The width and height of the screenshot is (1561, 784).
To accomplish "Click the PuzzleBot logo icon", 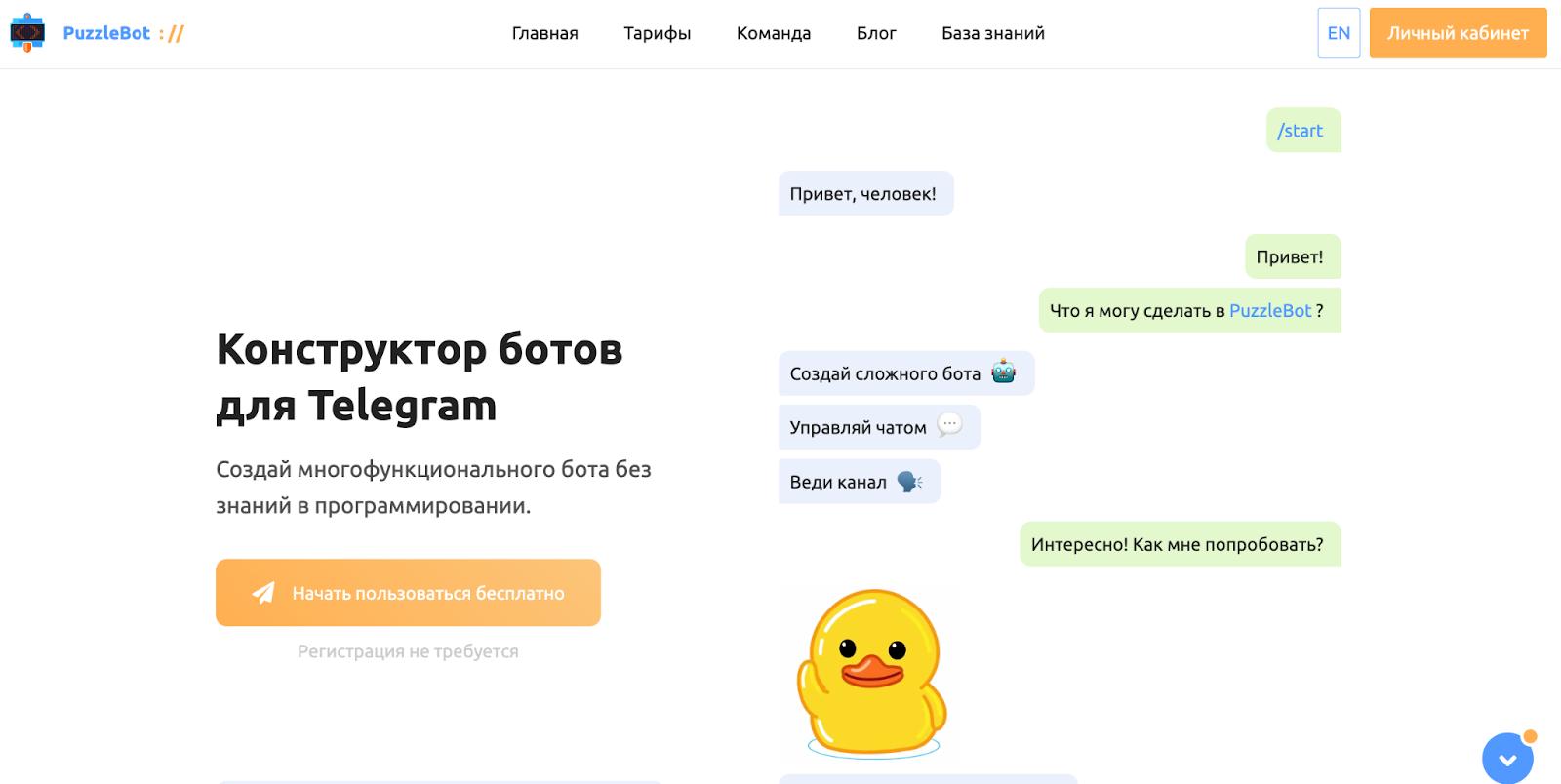I will 27,33.
